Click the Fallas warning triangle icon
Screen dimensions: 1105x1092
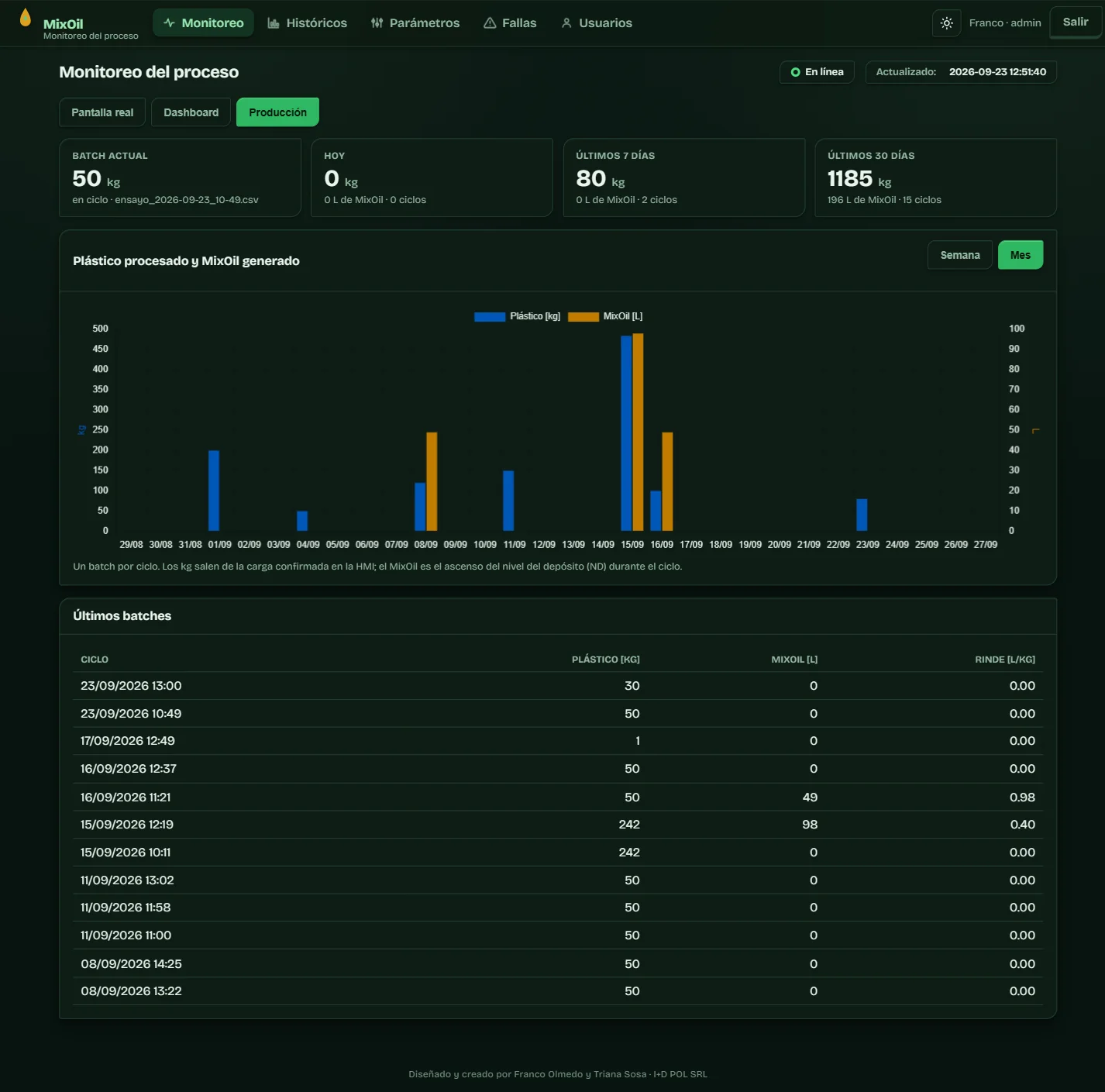490,23
